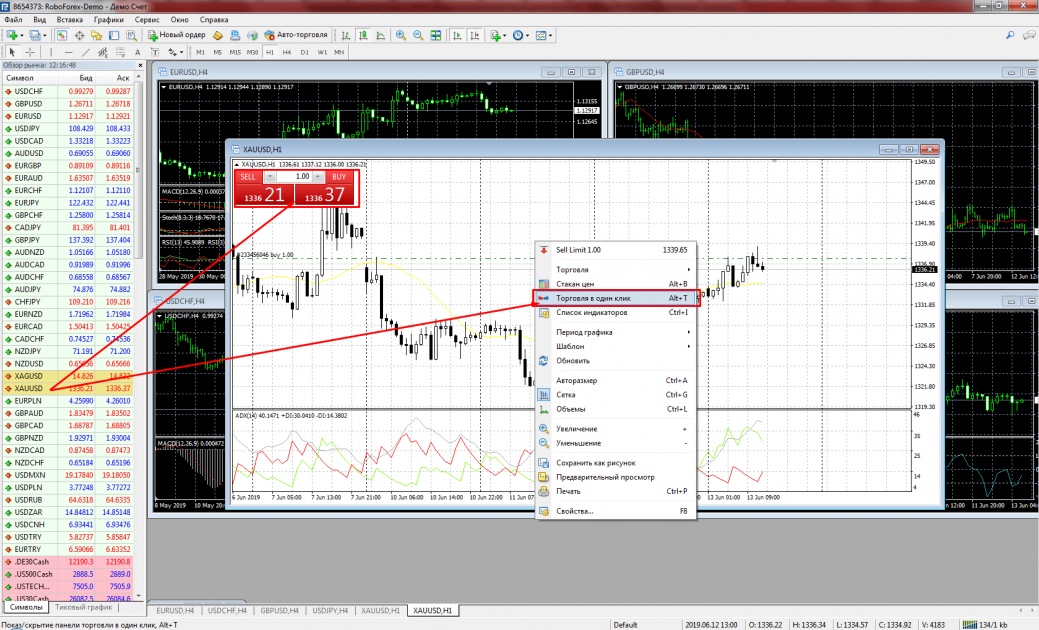Click the red BUY one-click button

pyautogui.click(x=338, y=176)
